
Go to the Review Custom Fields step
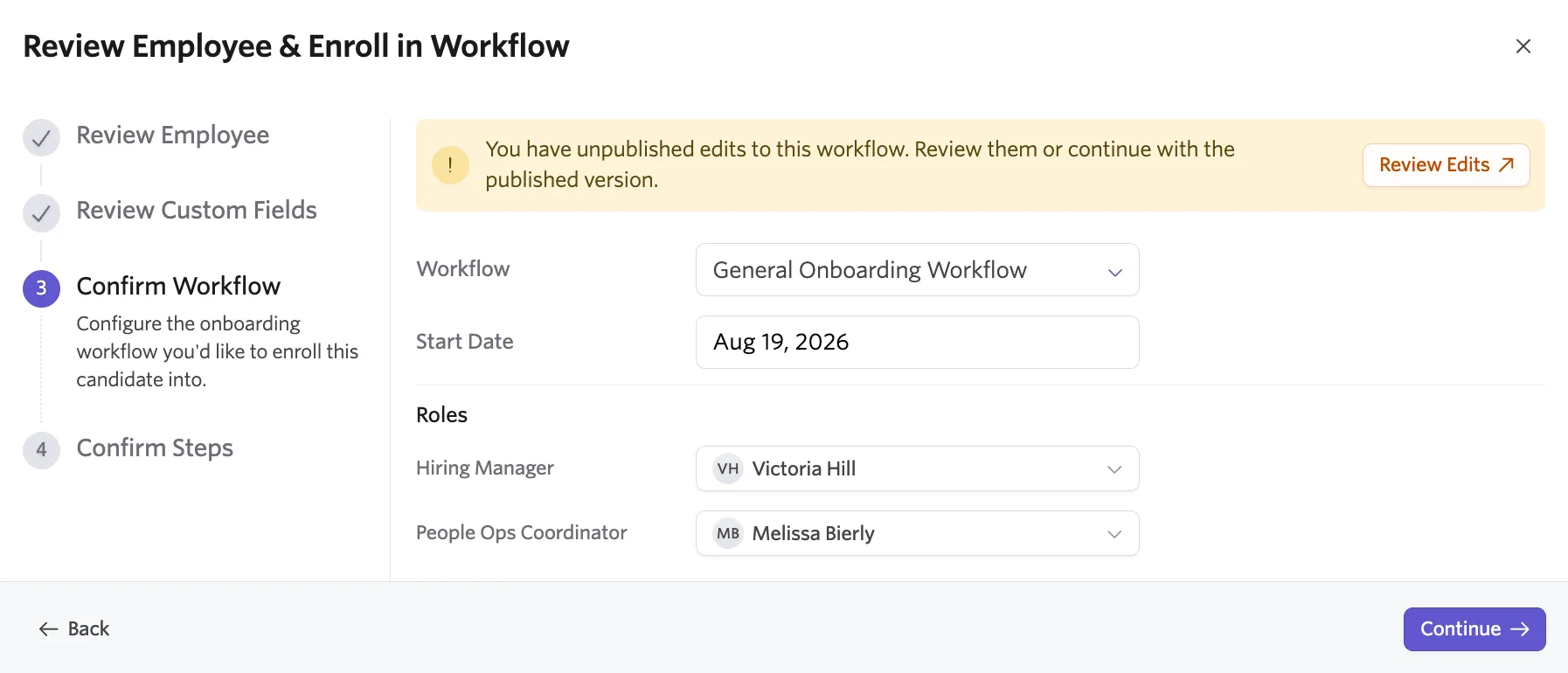click(197, 211)
